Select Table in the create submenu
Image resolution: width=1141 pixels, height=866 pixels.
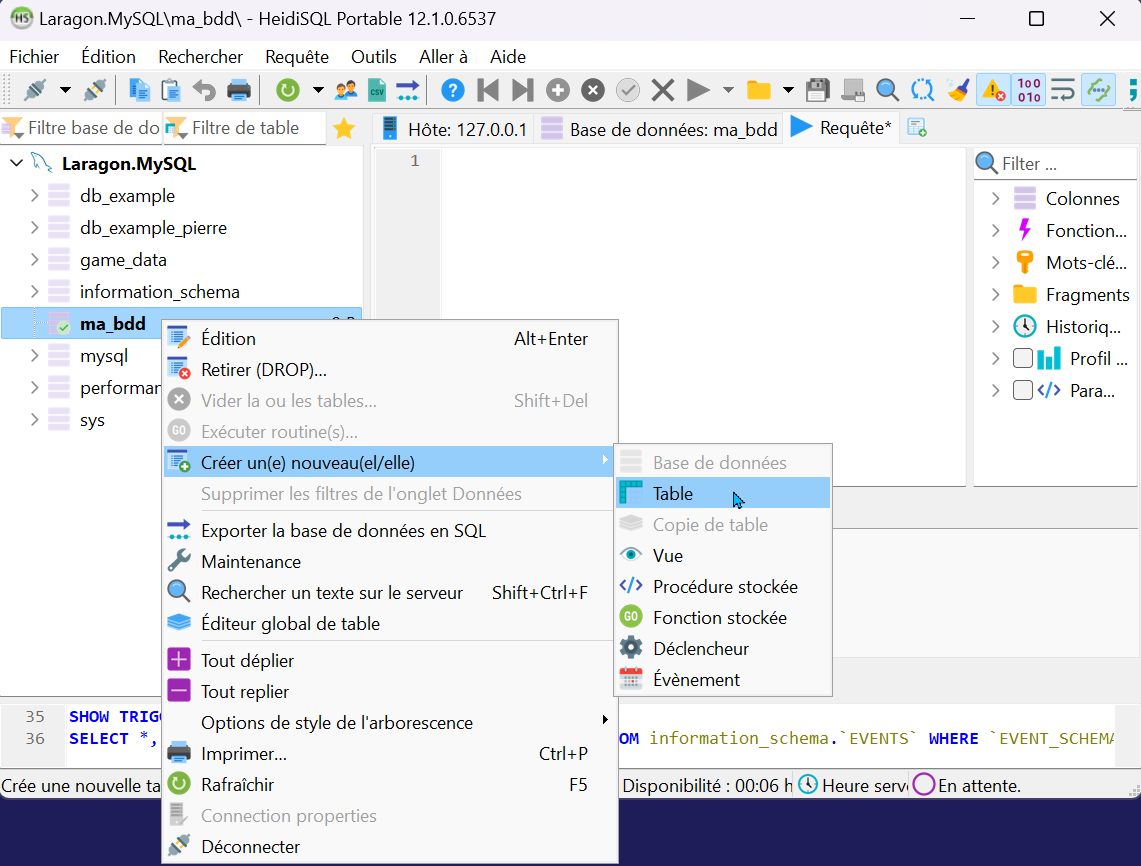click(x=673, y=493)
